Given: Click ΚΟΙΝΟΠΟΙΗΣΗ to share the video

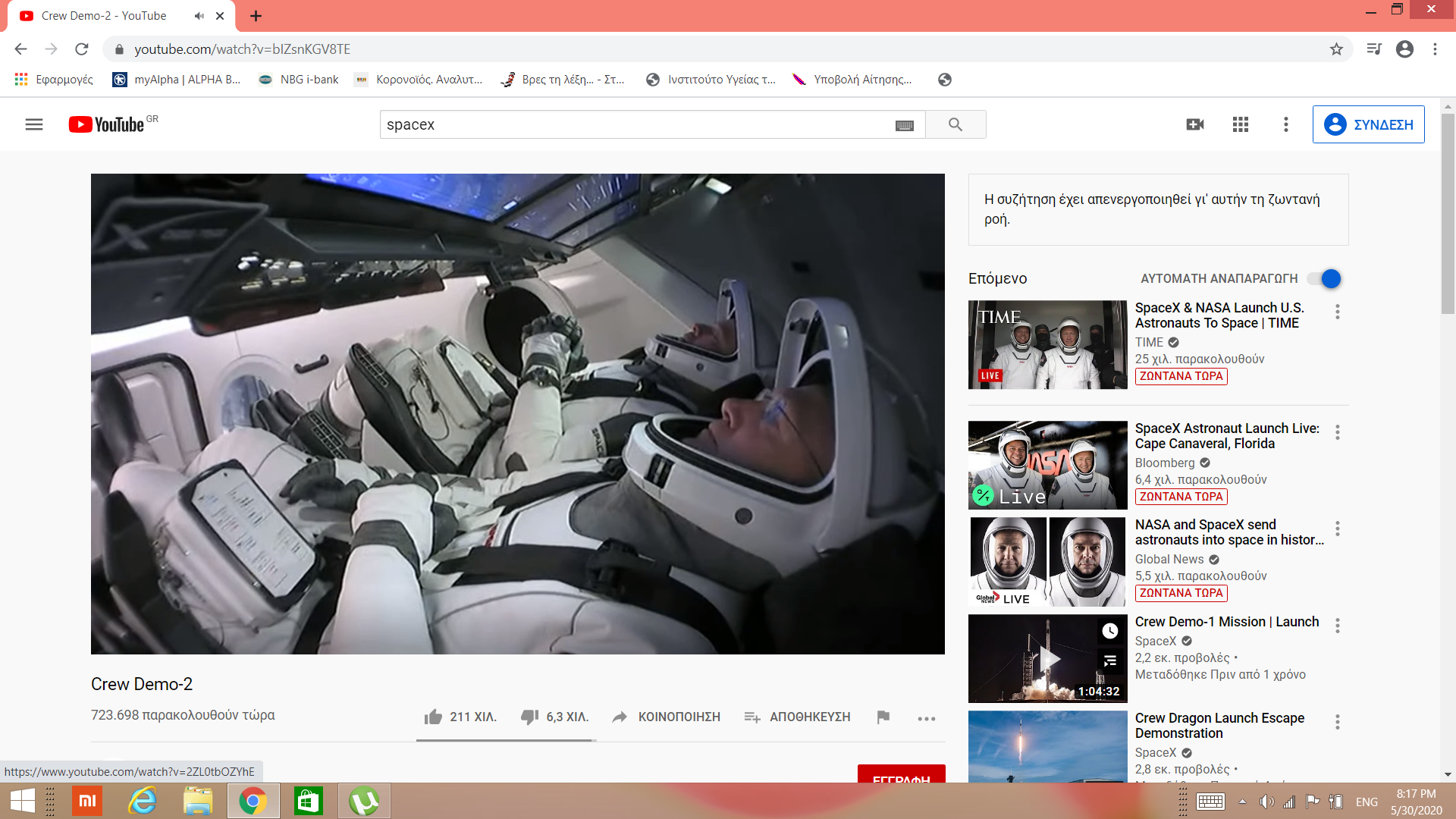Looking at the screenshot, I should pos(667,717).
